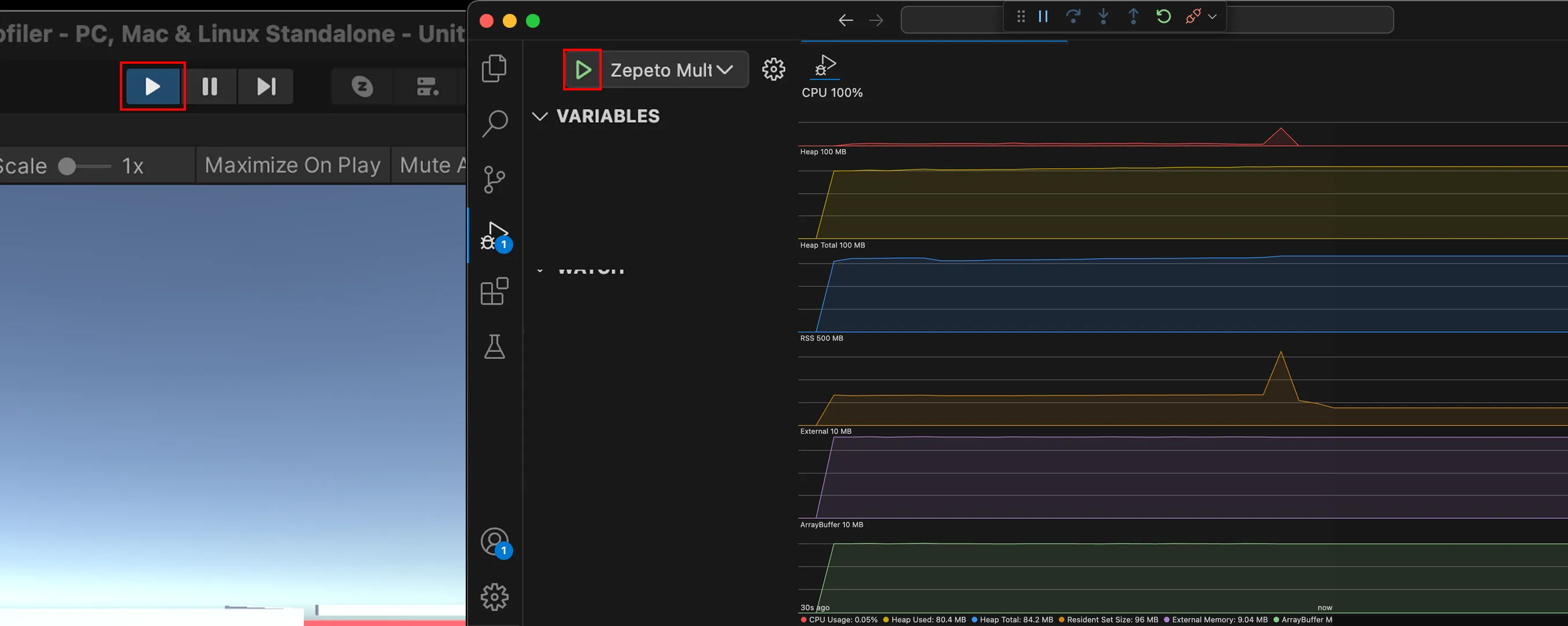Image resolution: width=1568 pixels, height=626 pixels.
Task: Click the server icon in Unity toolbar
Action: (x=427, y=86)
